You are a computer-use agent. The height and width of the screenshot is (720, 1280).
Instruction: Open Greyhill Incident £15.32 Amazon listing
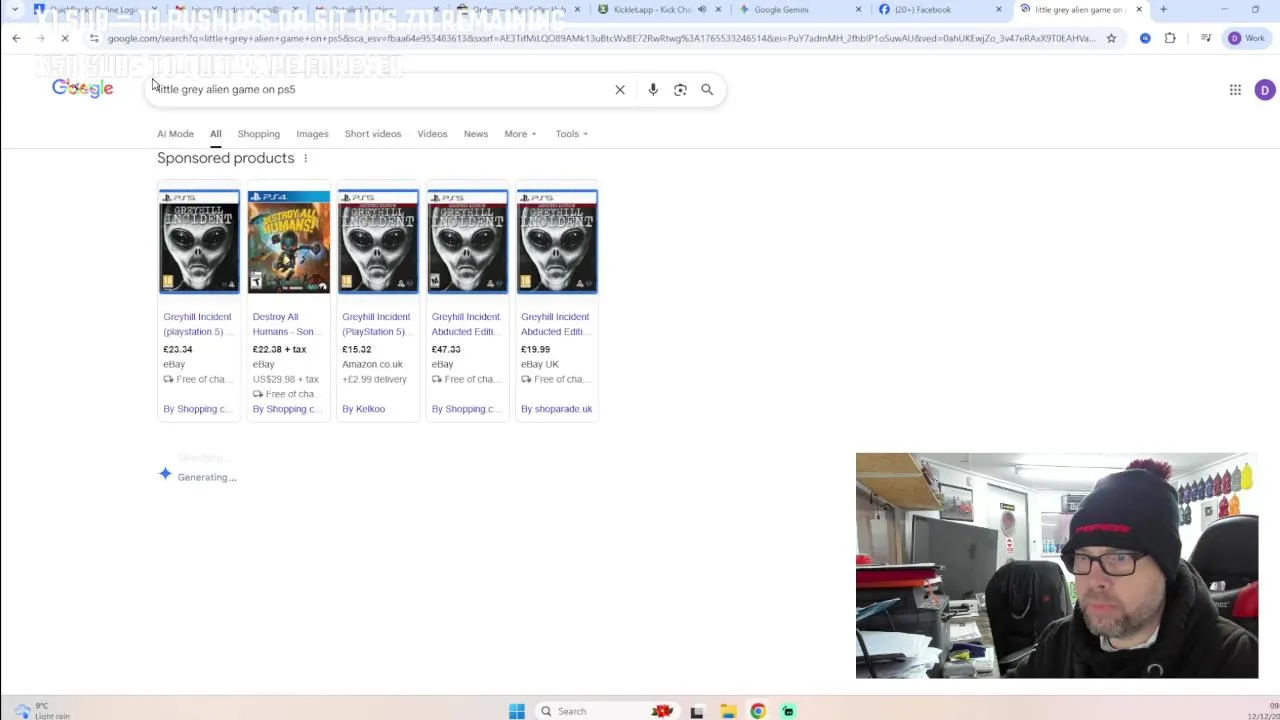point(376,324)
